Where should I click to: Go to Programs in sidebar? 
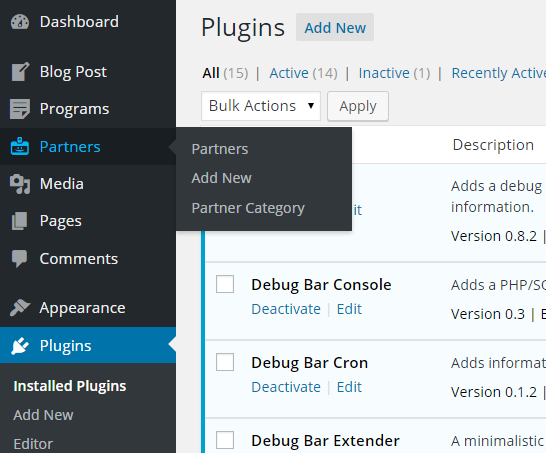coord(88,109)
